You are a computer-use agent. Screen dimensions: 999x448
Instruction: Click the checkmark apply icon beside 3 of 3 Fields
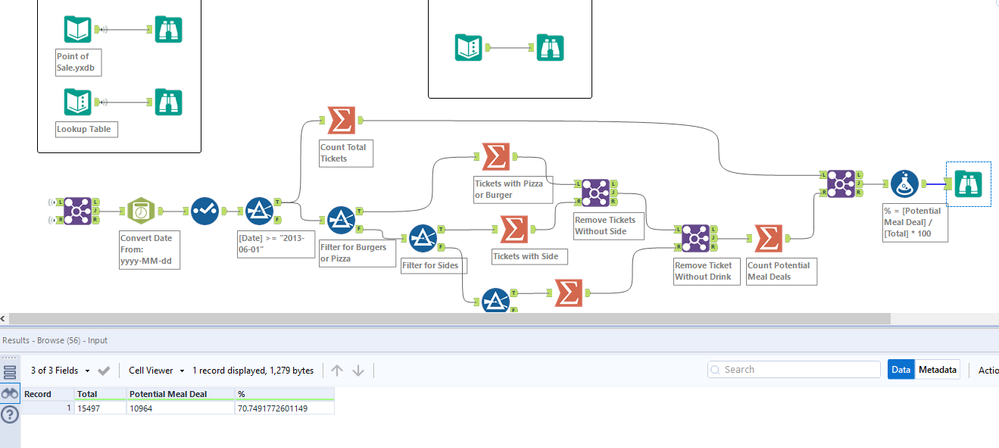point(104,370)
